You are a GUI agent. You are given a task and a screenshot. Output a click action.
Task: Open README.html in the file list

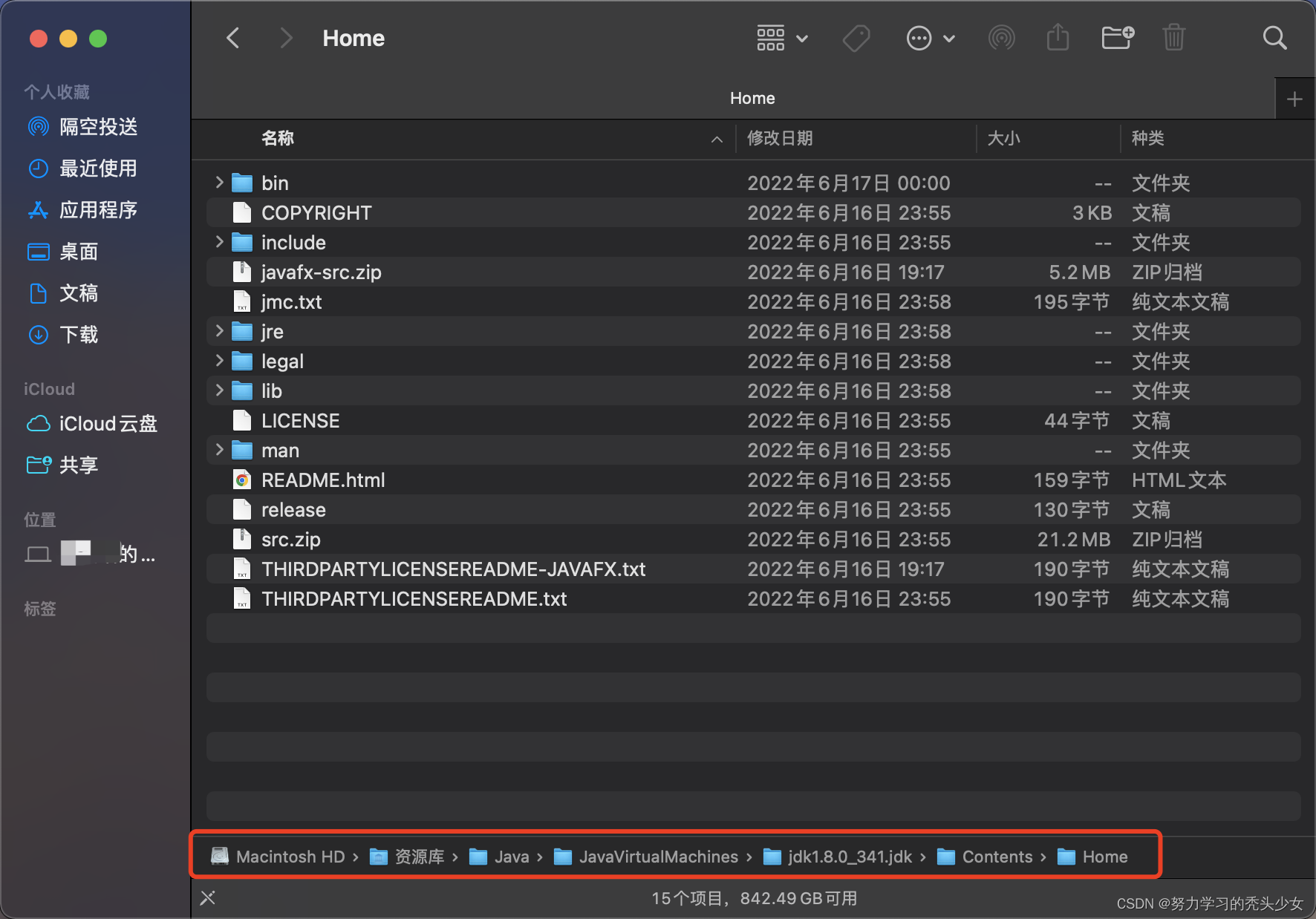pyautogui.click(x=323, y=480)
